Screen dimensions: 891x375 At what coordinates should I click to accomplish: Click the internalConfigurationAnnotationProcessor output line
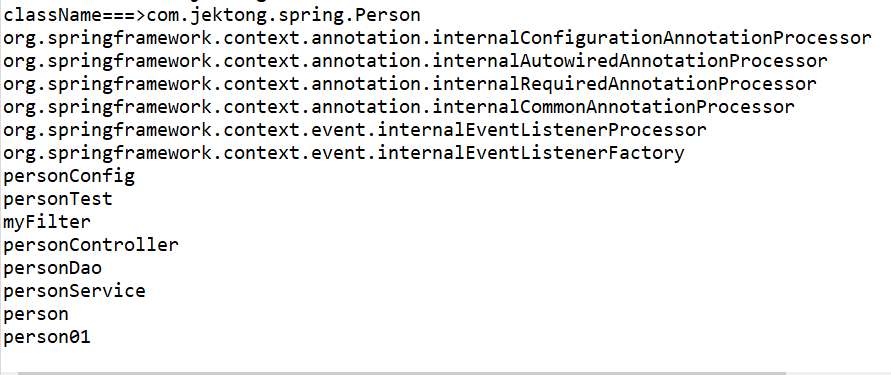tap(437, 38)
